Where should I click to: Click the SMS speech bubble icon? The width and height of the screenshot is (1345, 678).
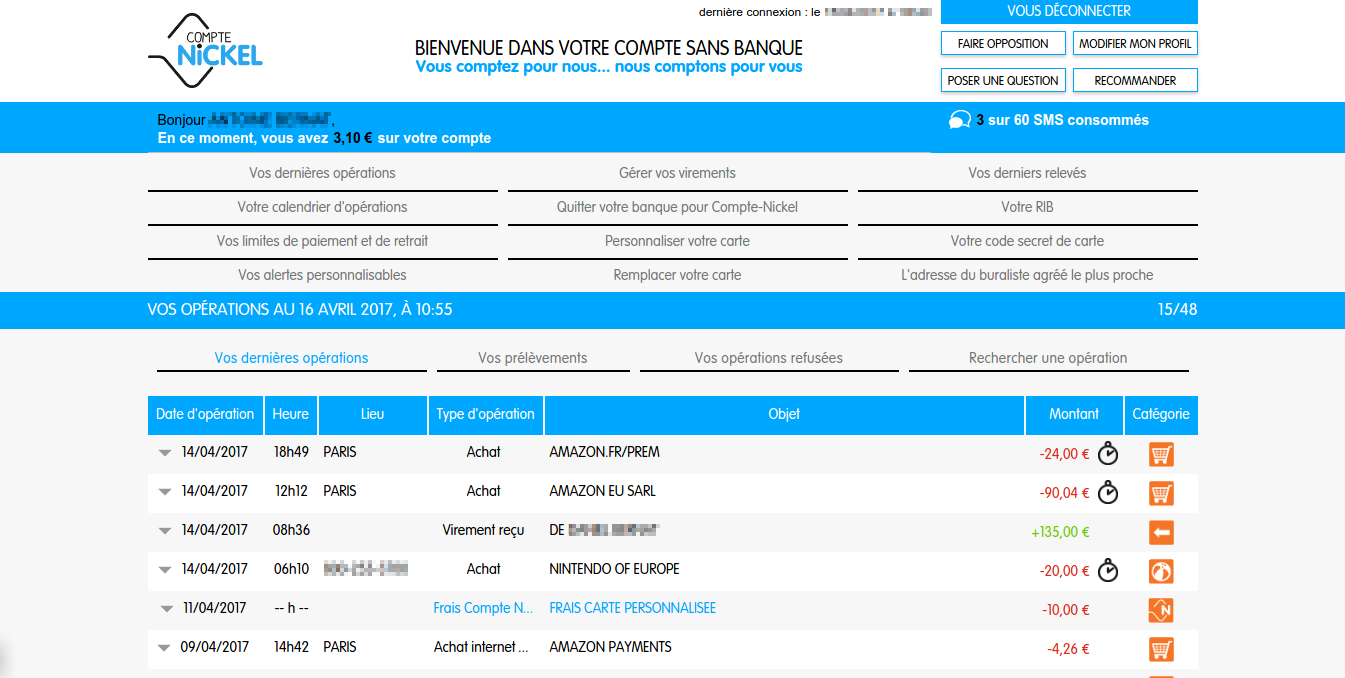[x=959, y=121]
